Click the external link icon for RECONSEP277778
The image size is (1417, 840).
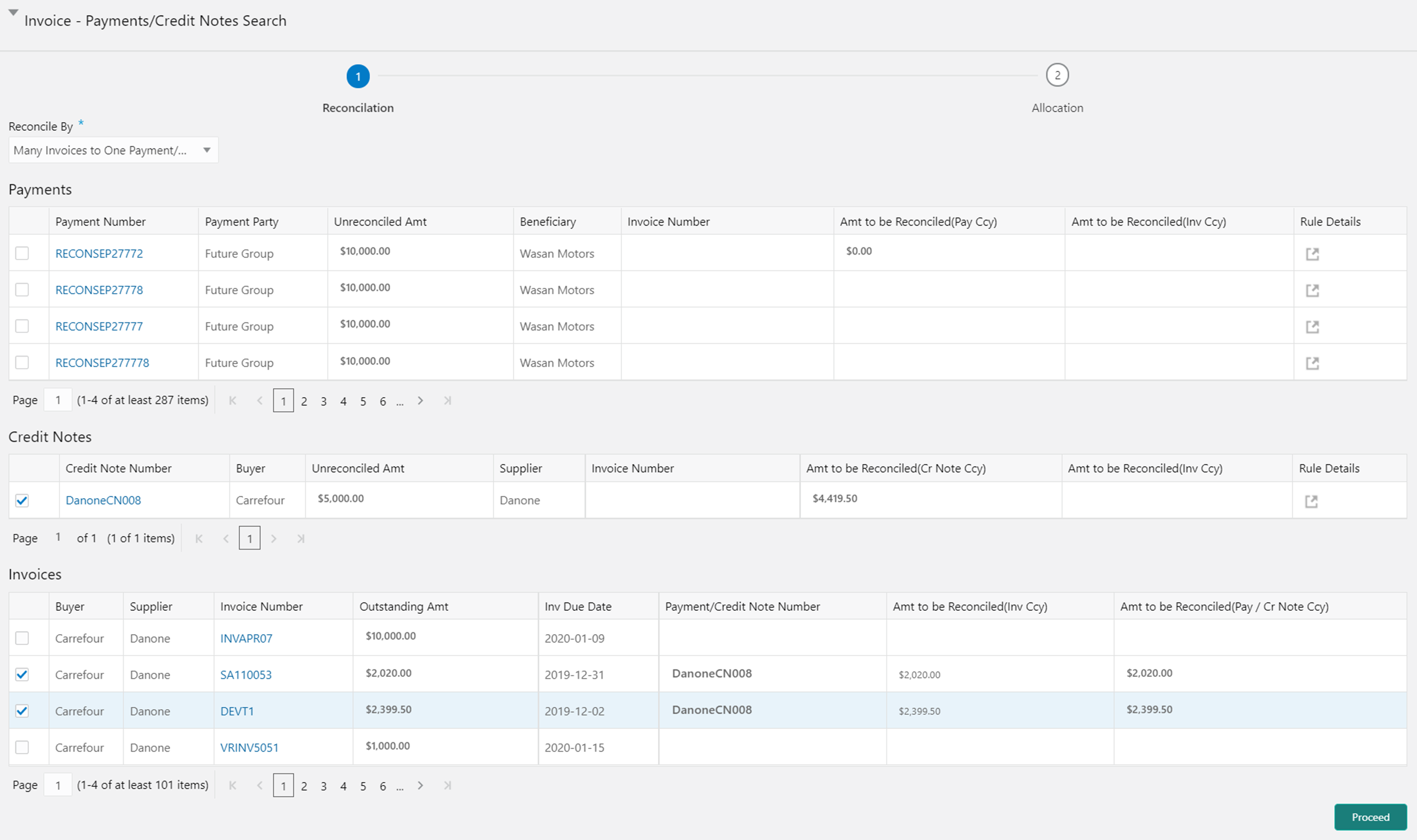(x=1312, y=362)
